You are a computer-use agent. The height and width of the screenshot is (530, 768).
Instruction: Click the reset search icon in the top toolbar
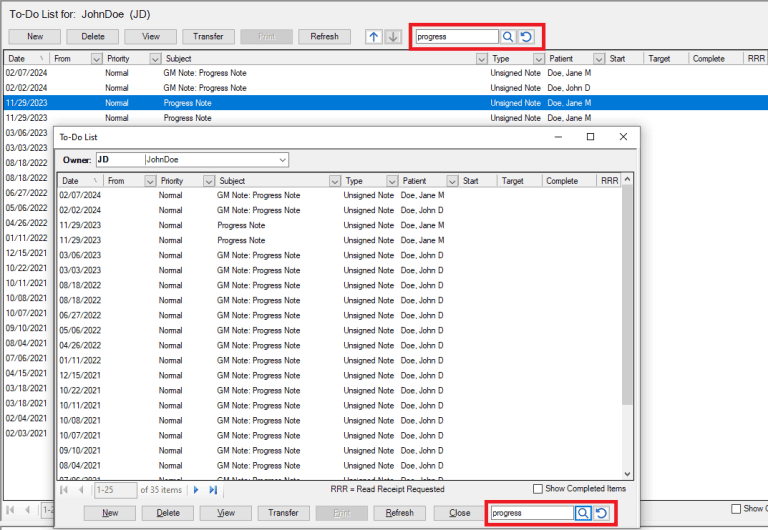(x=526, y=37)
